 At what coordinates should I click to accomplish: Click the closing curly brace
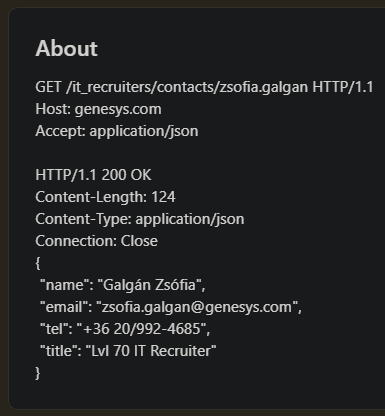[x=38, y=373]
